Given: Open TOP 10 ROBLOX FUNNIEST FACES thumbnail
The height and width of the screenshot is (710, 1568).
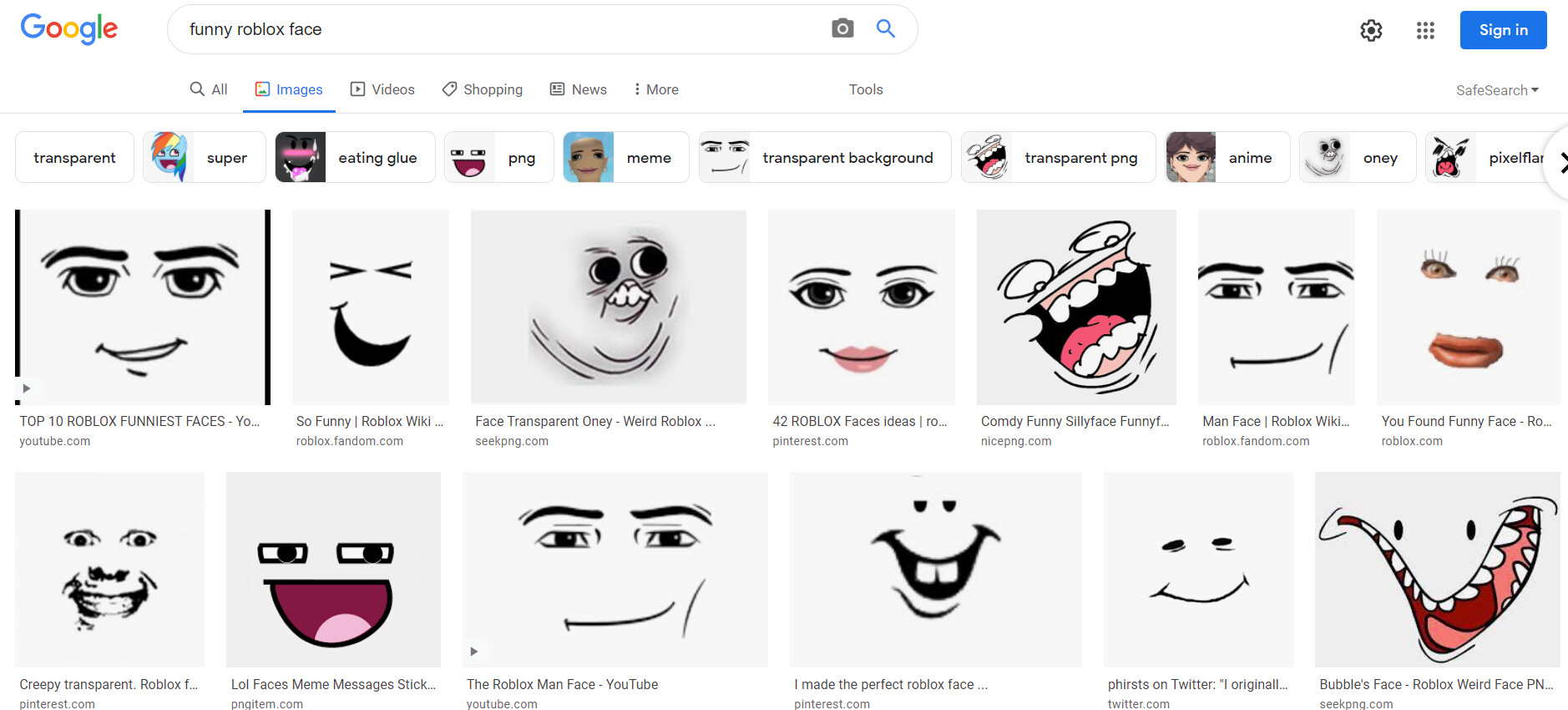Looking at the screenshot, I should (143, 307).
